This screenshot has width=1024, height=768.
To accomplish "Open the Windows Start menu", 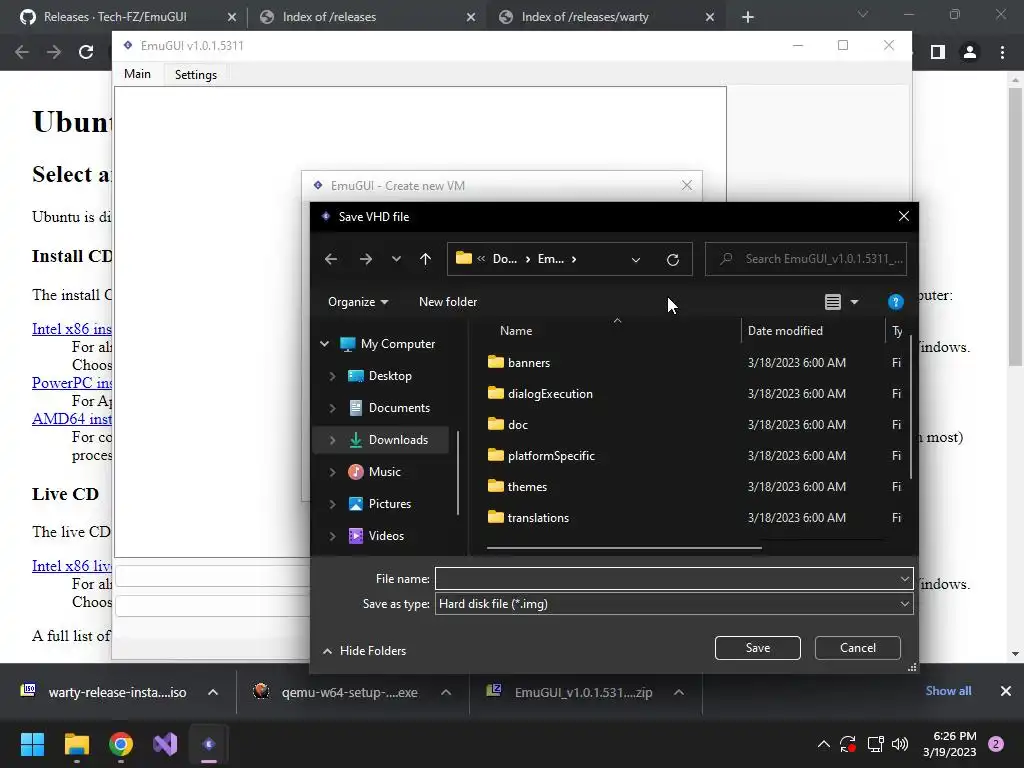I will pyautogui.click(x=32, y=744).
